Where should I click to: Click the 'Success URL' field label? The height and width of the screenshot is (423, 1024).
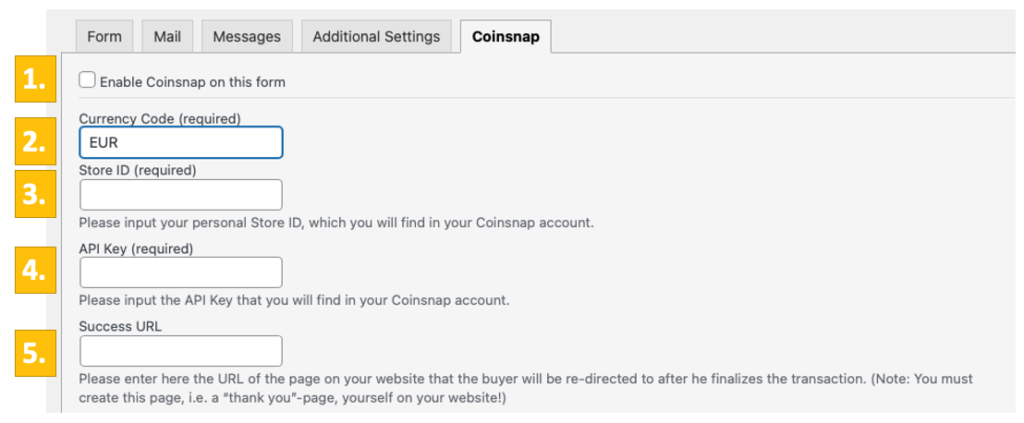[x=120, y=326]
